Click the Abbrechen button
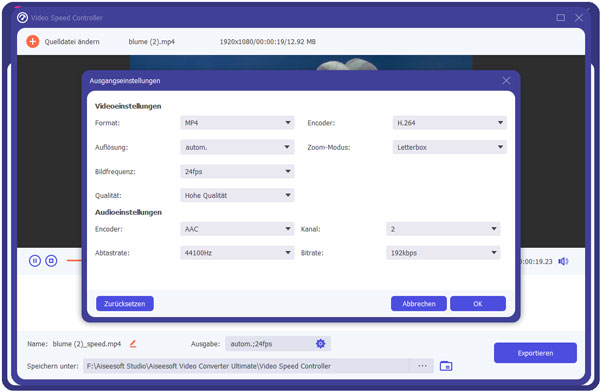 419,303
